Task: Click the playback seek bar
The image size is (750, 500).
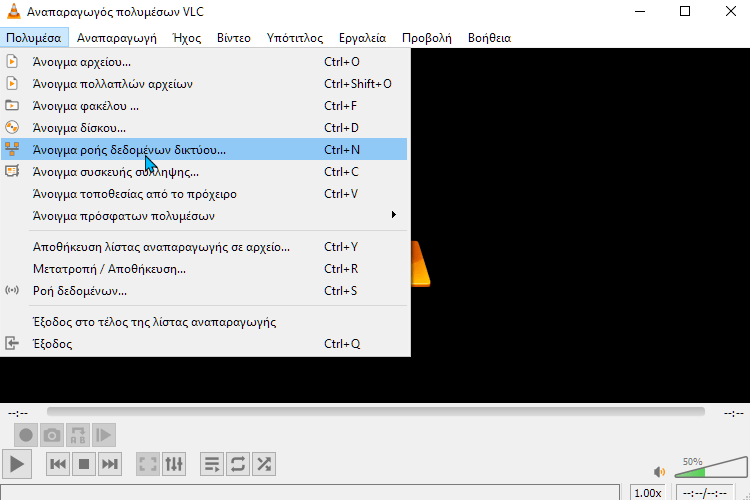Action: click(375, 411)
